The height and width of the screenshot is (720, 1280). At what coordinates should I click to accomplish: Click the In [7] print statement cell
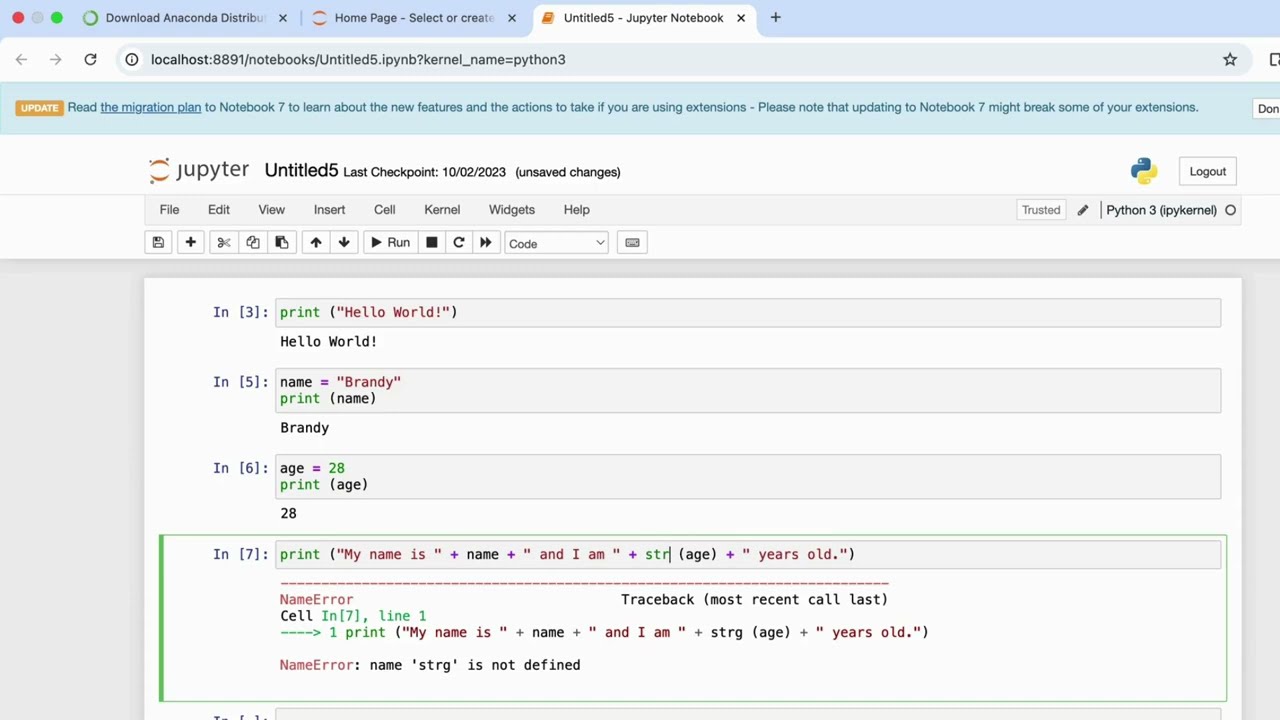click(x=748, y=554)
